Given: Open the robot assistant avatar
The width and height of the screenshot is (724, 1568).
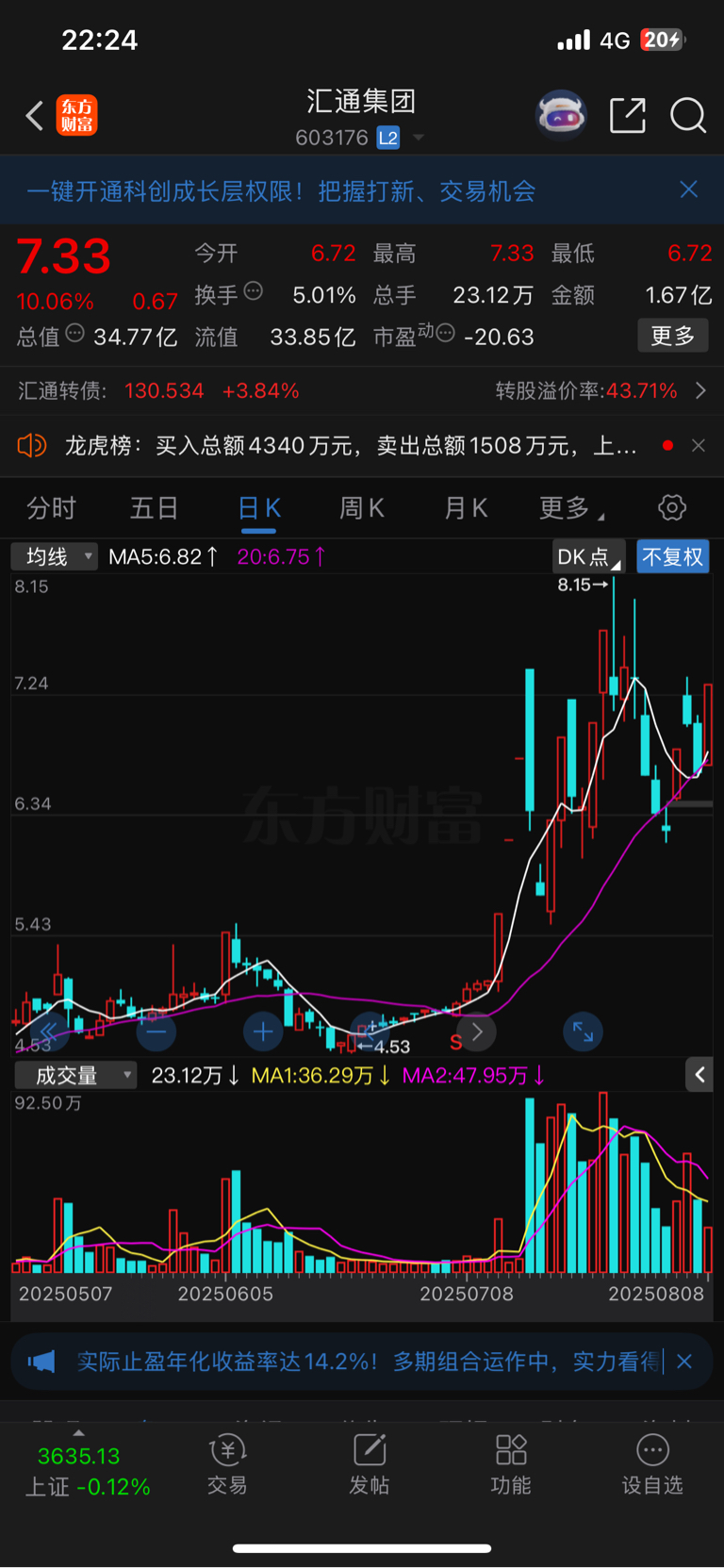Looking at the screenshot, I should point(561,116).
